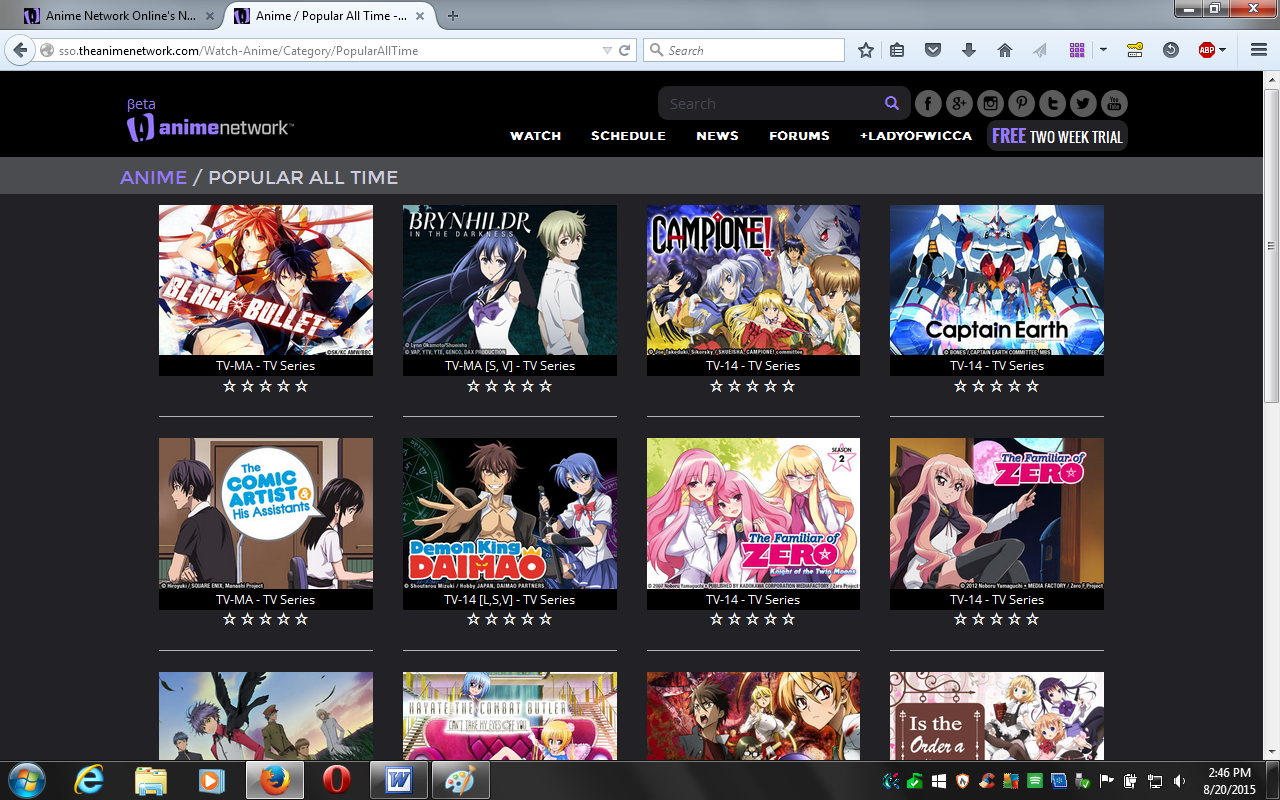
Task: Open the Windows Start menu
Action: pyautogui.click(x=27, y=780)
